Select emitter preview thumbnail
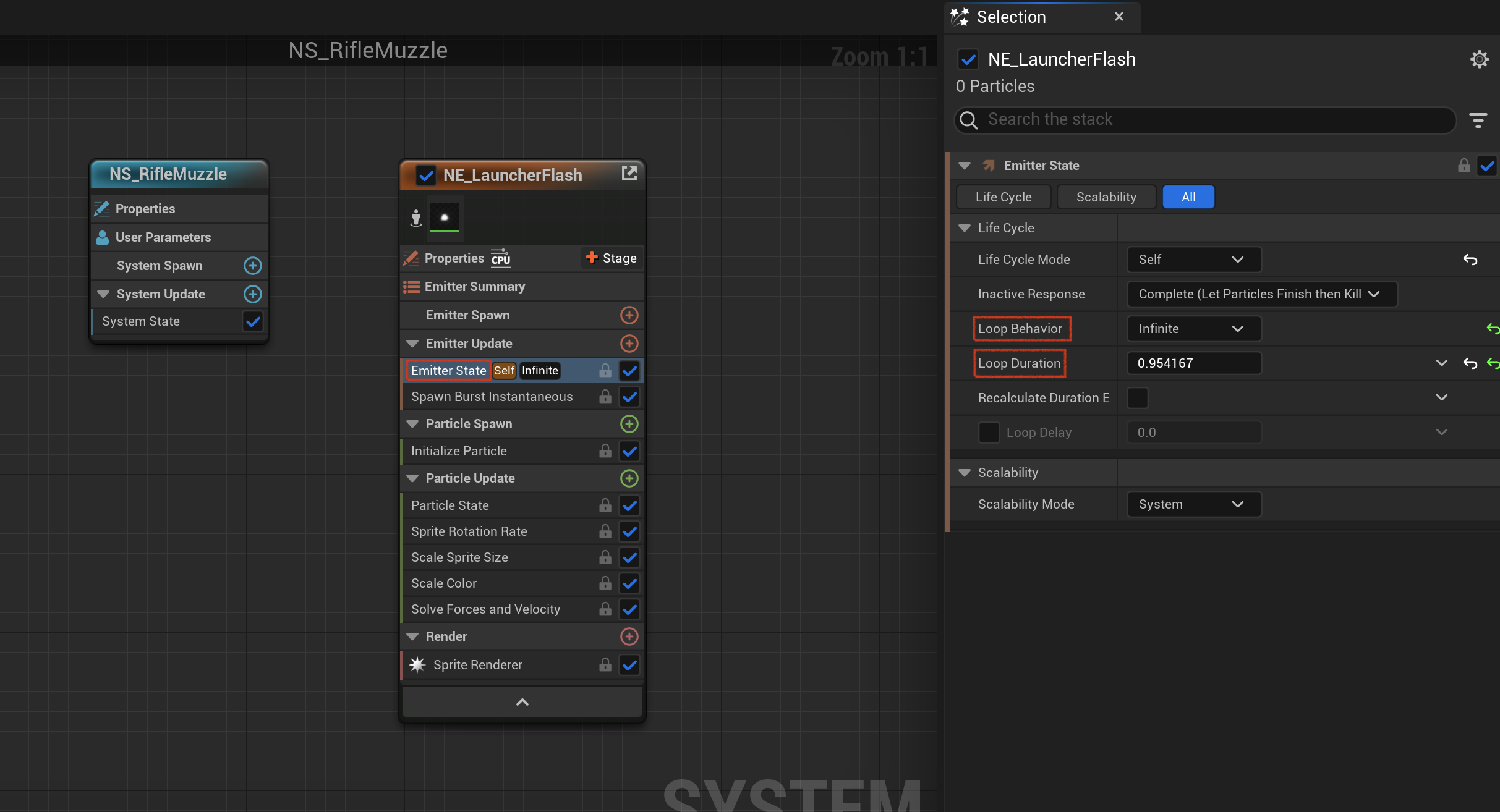 coord(444,218)
